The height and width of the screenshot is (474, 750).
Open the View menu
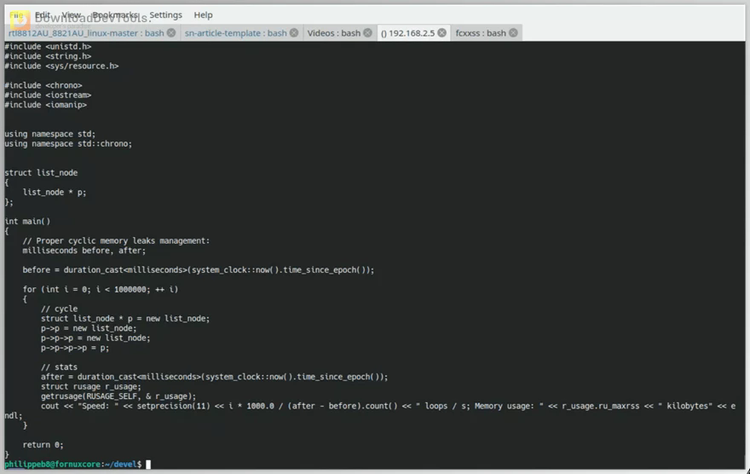pos(71,15)
